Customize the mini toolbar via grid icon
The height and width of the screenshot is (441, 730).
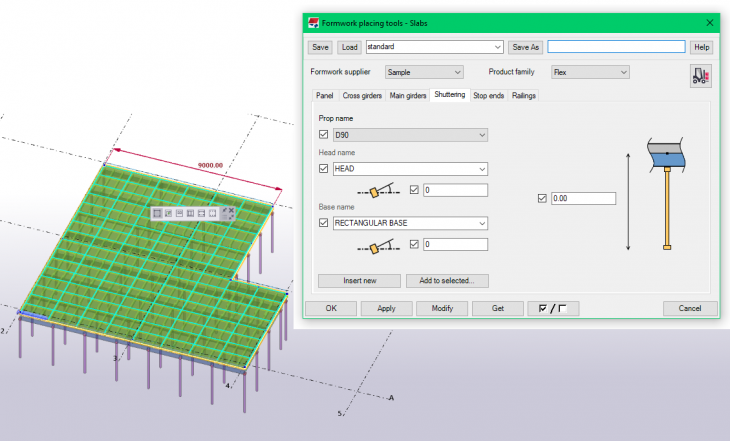(225, 217)
